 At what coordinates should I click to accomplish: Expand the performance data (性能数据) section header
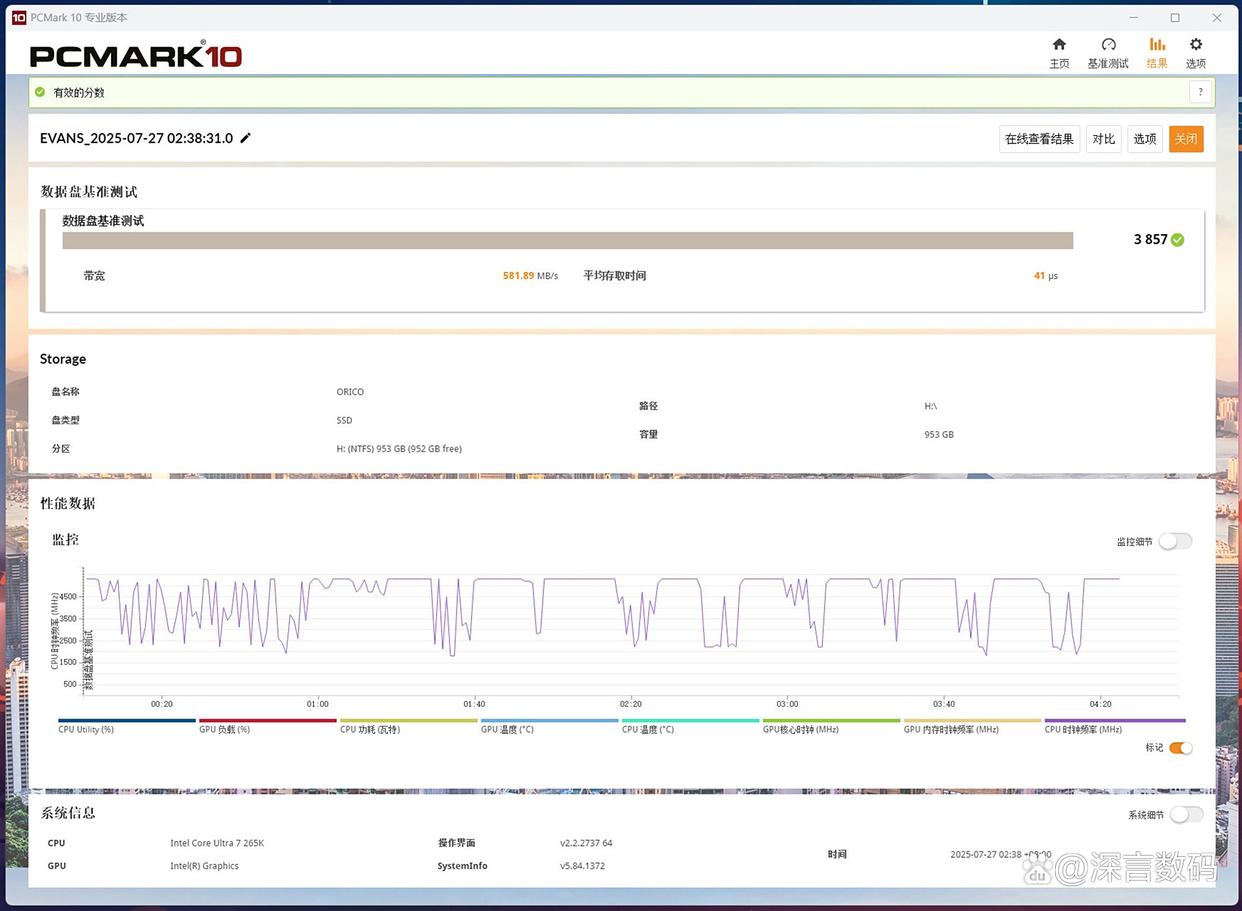tap(68, 503)
